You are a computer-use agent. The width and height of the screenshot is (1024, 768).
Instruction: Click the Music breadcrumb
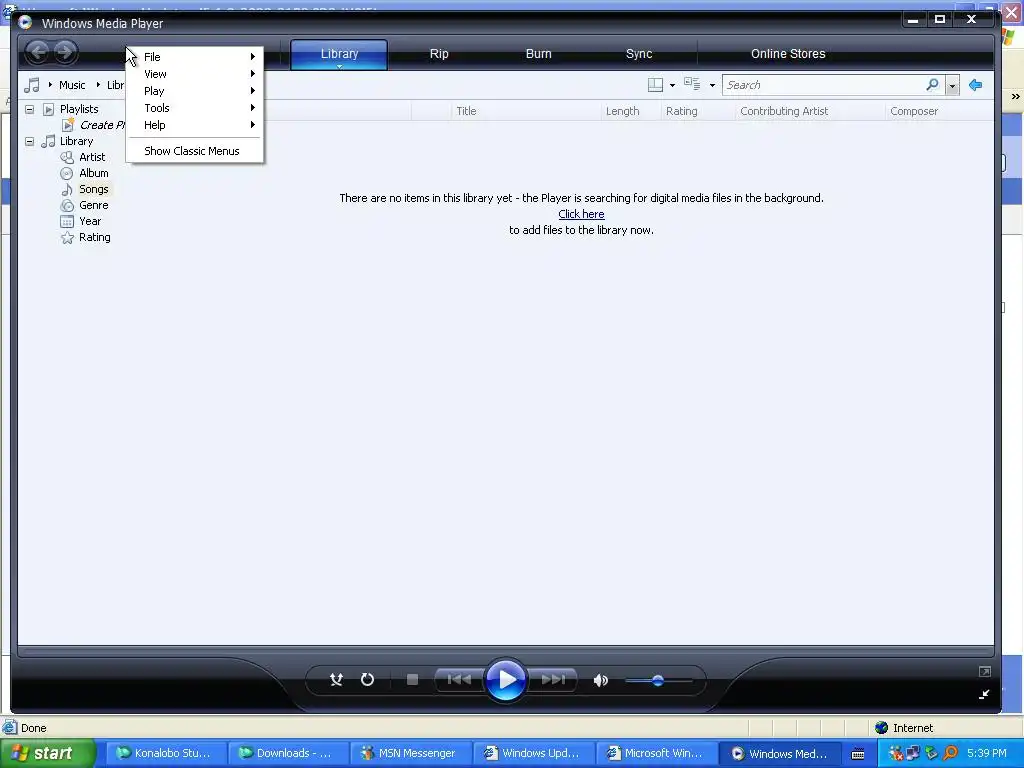(72, 85)
